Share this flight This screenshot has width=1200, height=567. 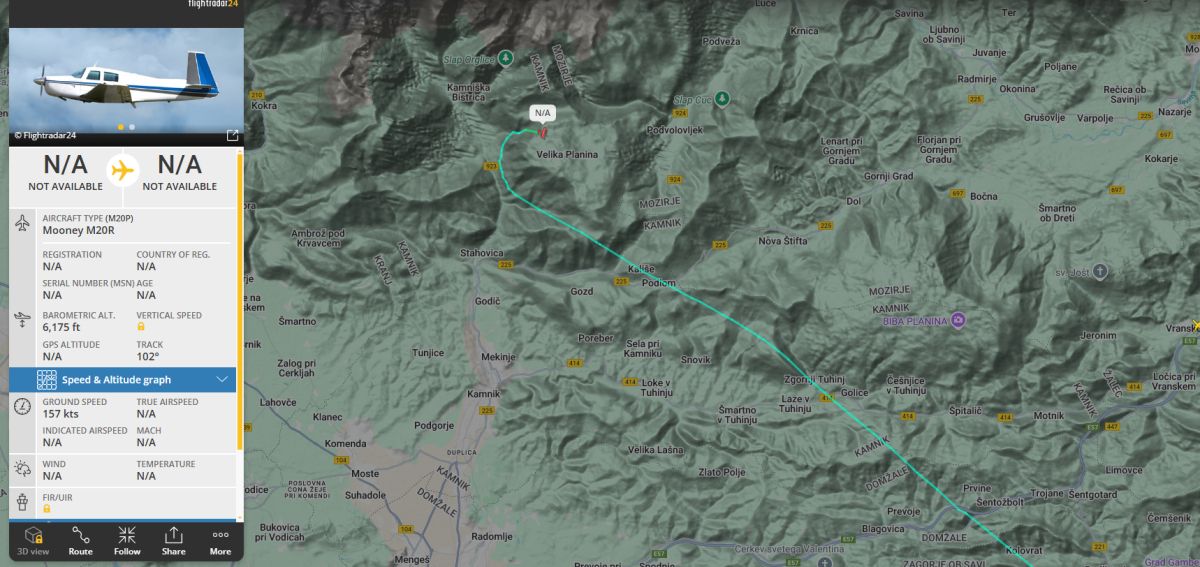pos(173,541)
